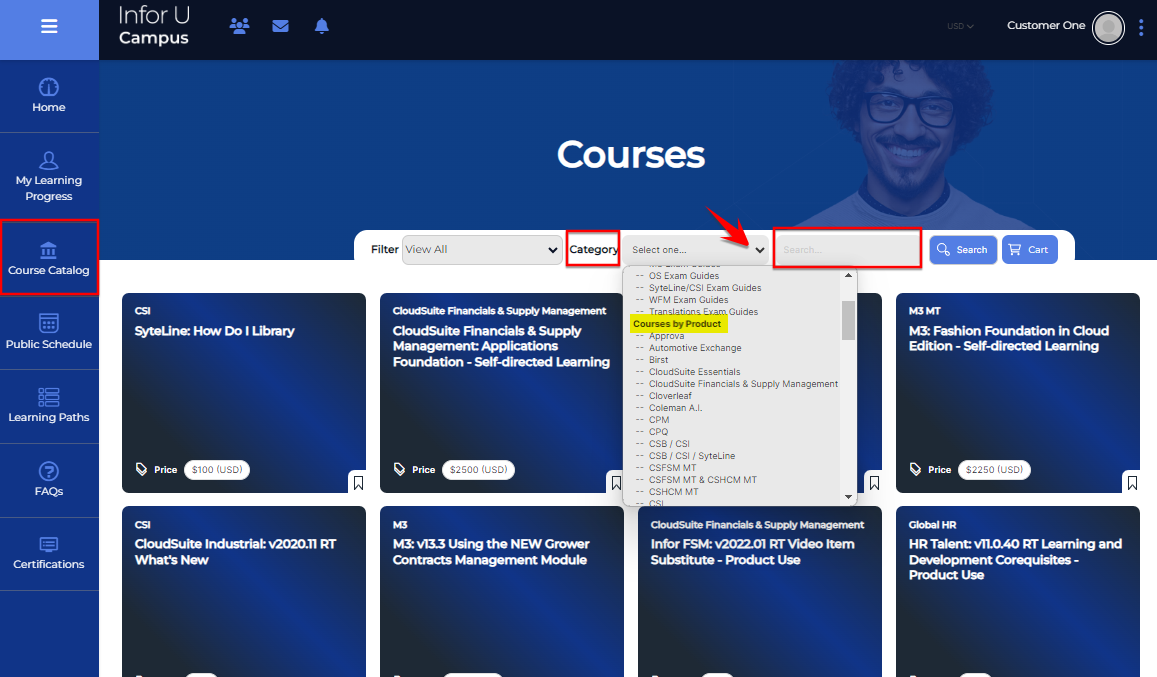Expand the Filter View All dropdown

pos(481,250)
